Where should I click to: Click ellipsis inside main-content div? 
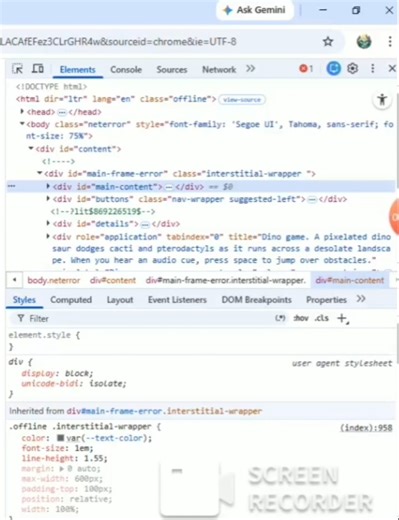click(x=169, y=187)
